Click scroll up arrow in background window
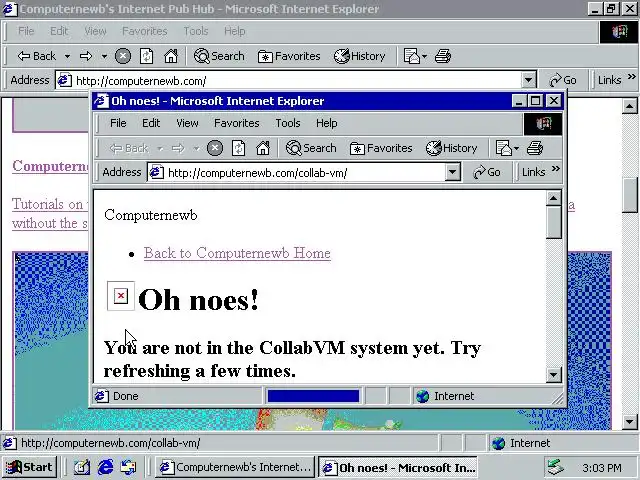 click(x=630, y=106)
